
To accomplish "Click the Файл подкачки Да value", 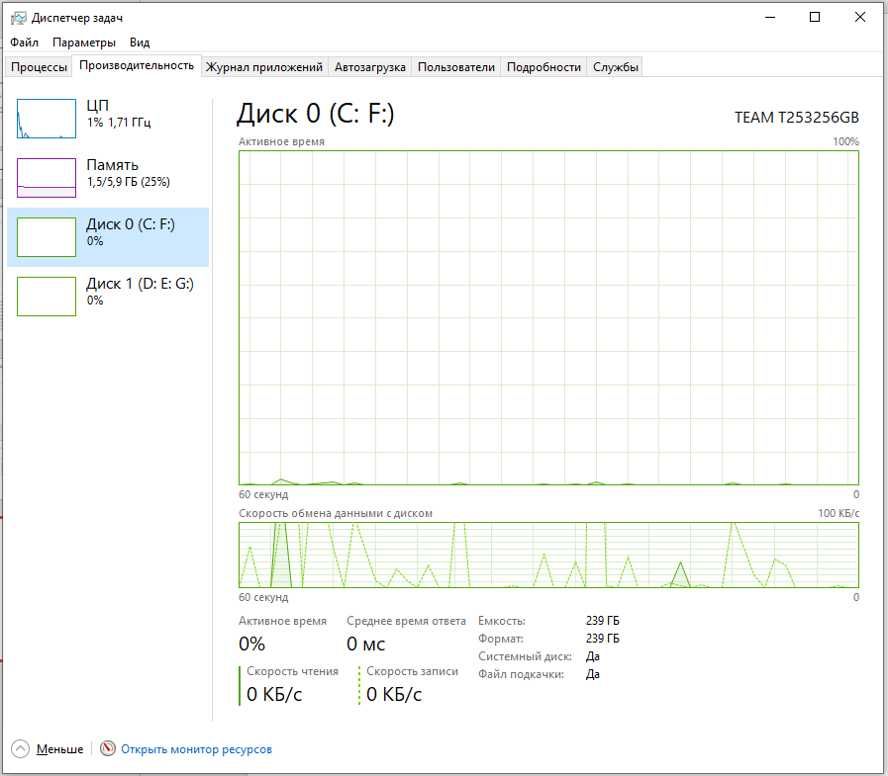I will [593, 674].
